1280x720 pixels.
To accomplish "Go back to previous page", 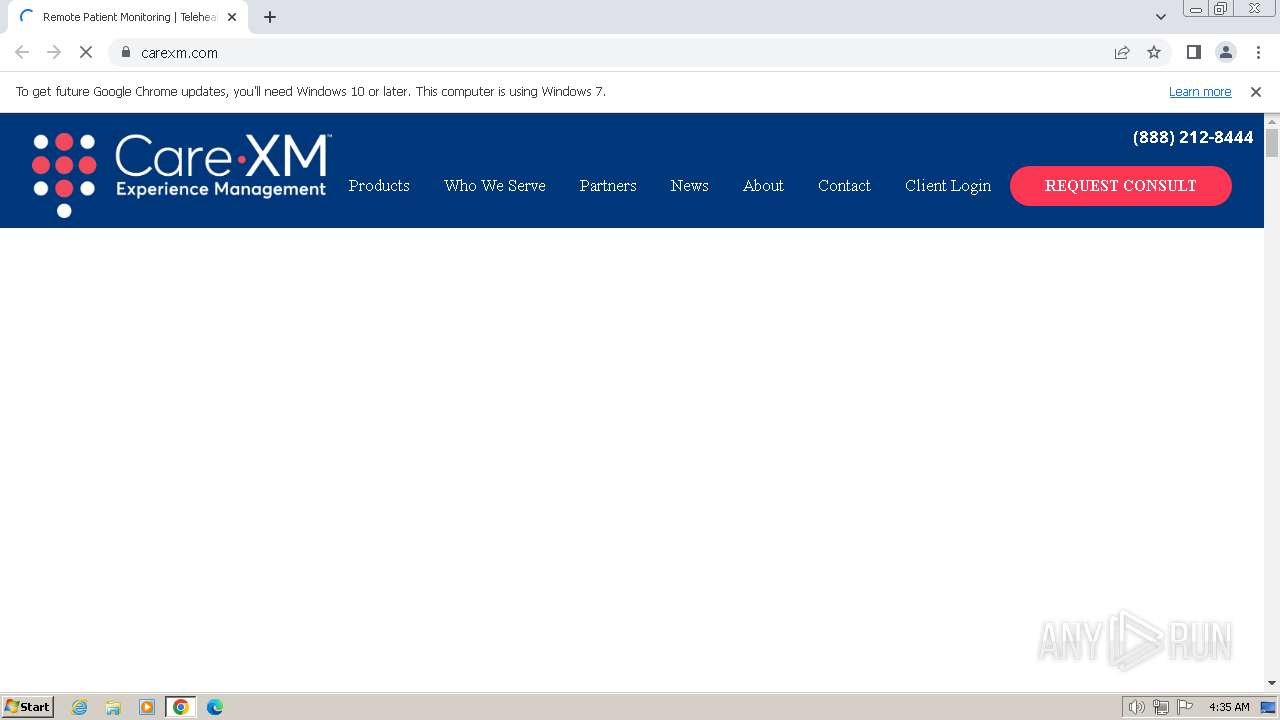I will 22,52.
